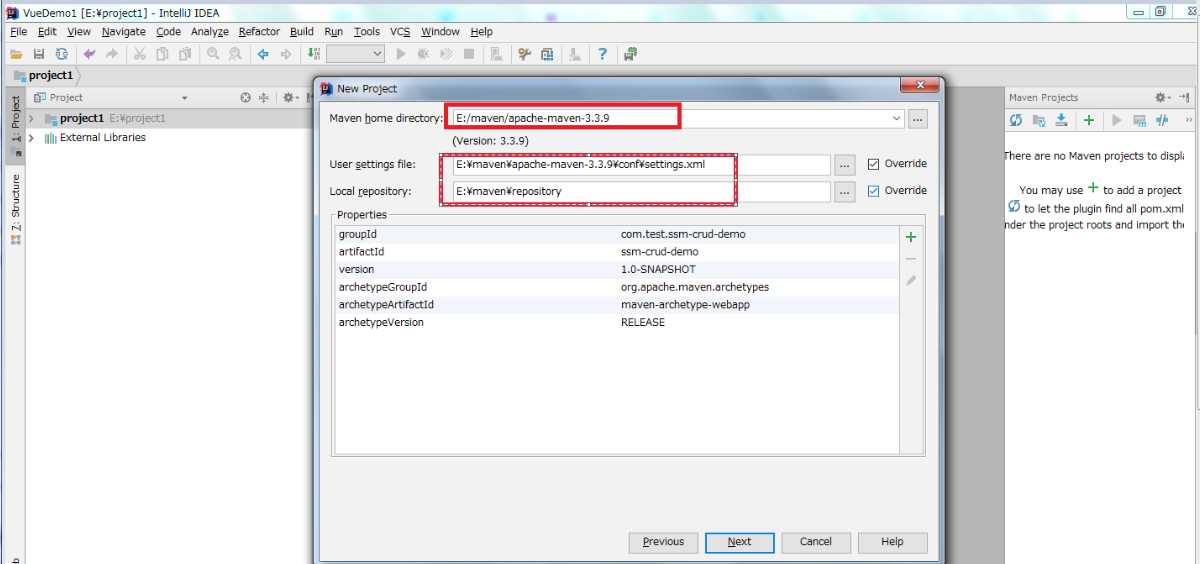
Task: Click the Next button
Action: click(x=740, y=542)
